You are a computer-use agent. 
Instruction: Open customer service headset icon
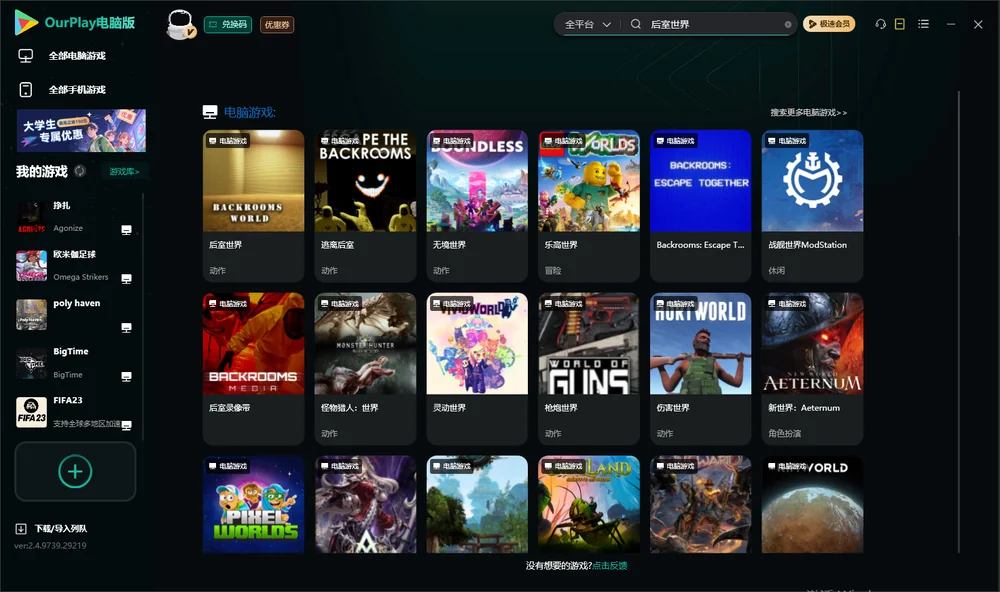[x=881, y=24]
